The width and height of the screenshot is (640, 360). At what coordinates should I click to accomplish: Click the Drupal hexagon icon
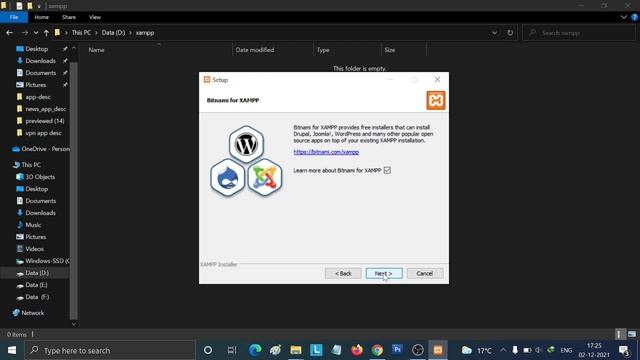[227, 178]
